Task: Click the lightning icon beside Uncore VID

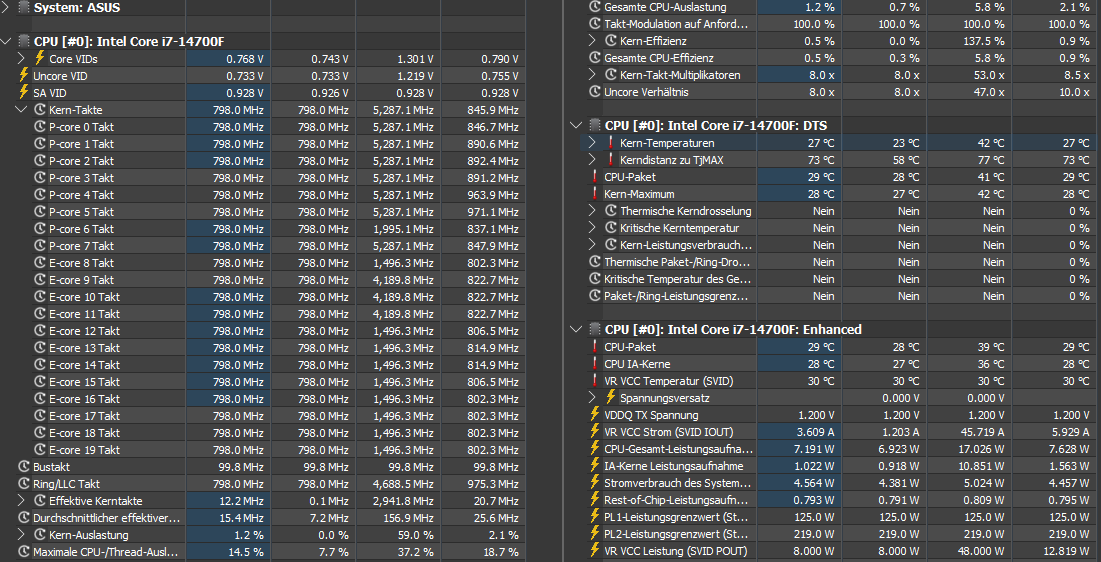Action: [x=24, y=76]
